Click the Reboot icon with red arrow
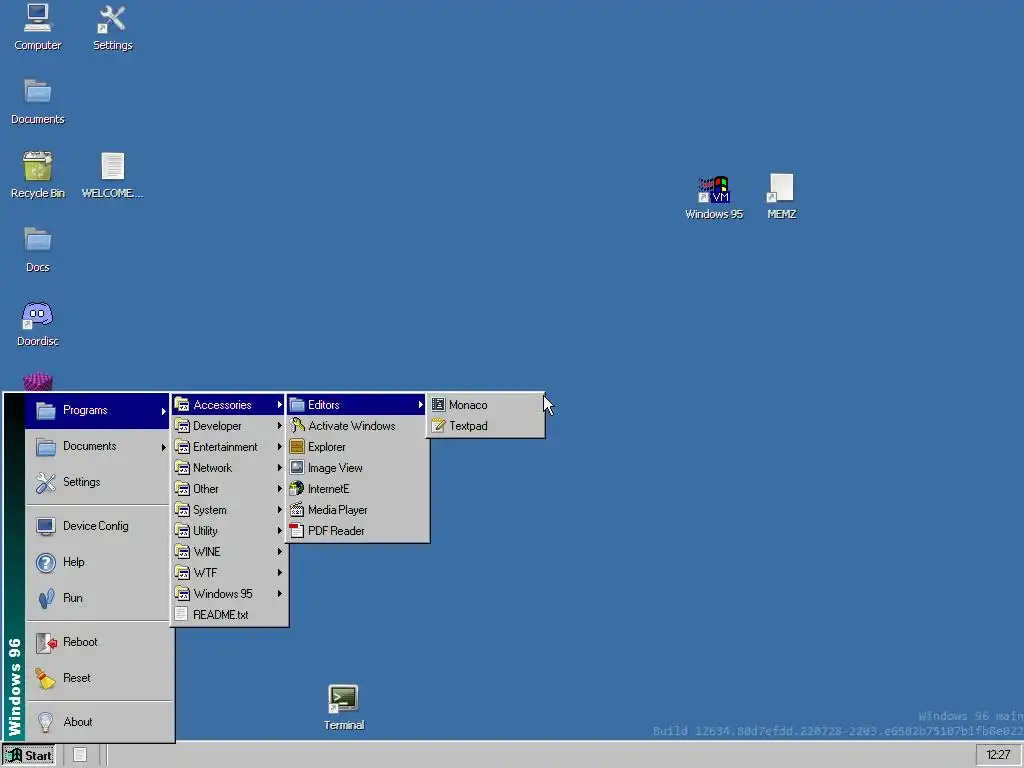The width and height of the screenshot is (1024, 768). tap(46, 643)
